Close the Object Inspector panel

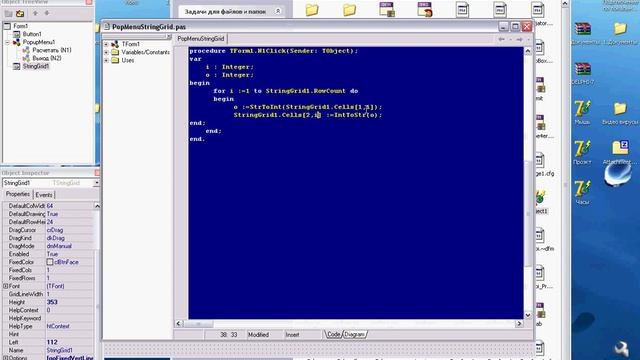97,173
